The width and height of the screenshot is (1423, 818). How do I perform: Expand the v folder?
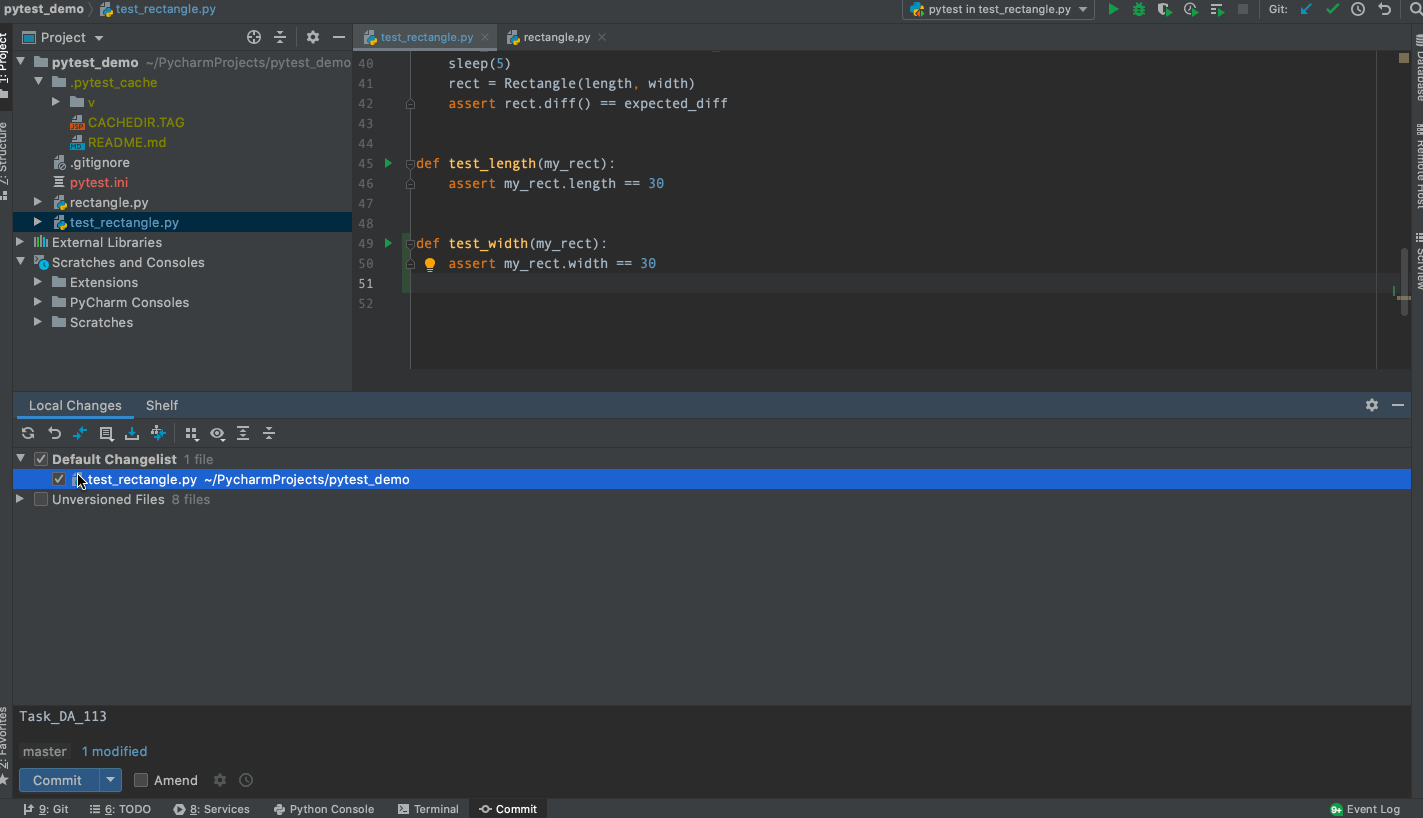coord(56,102)
